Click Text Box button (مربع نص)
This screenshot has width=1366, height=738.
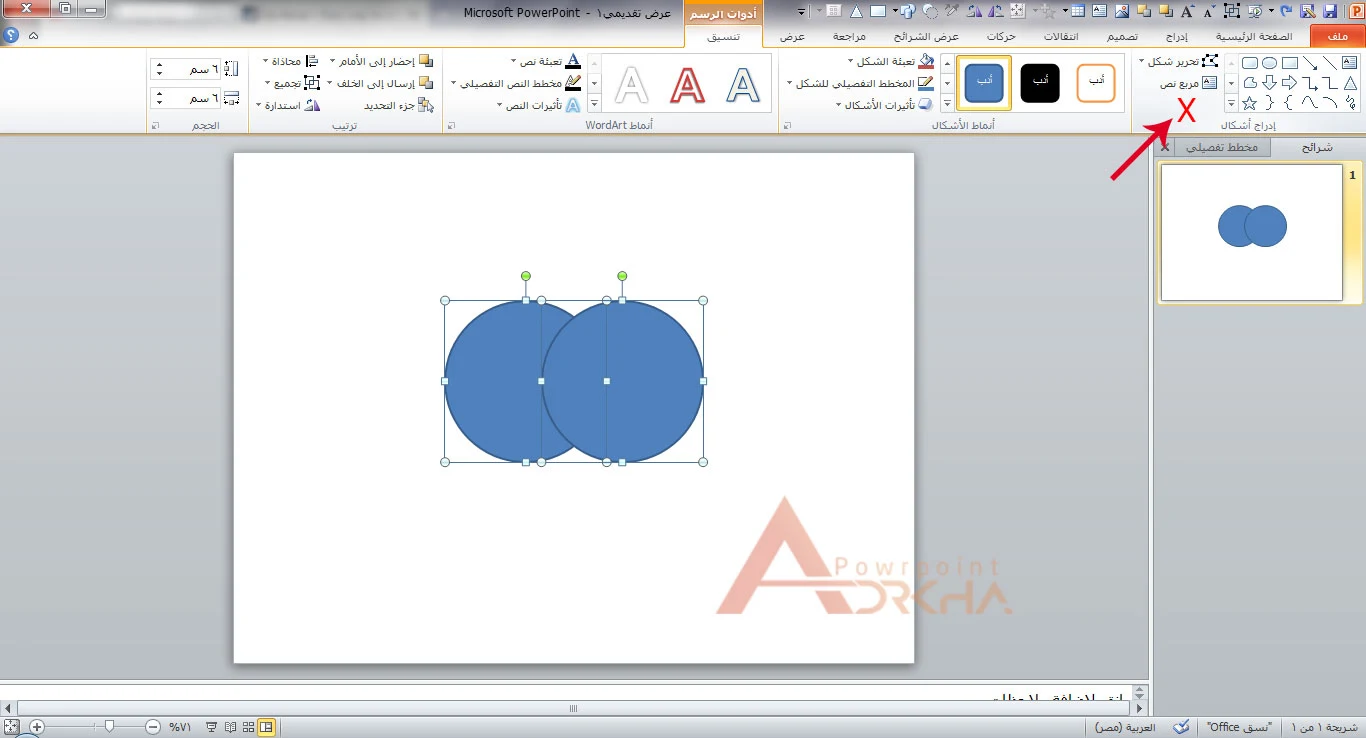pyautogui.click(x=1189, y=83)
